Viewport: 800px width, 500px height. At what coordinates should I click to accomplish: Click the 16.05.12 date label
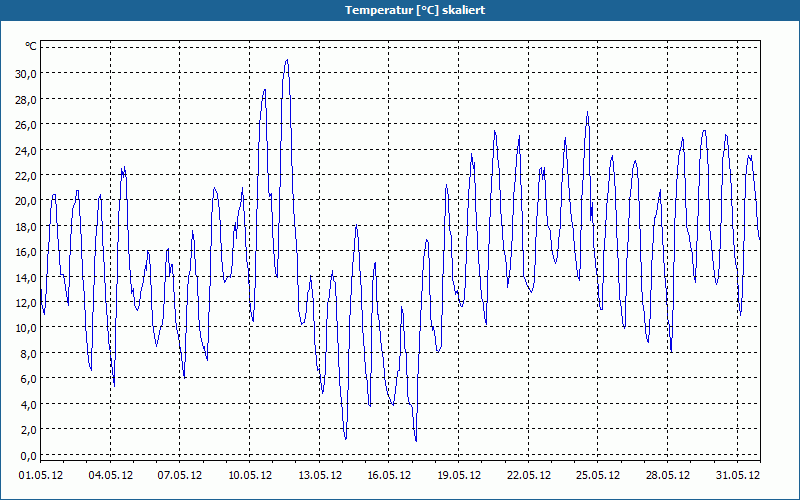point(389,475)
